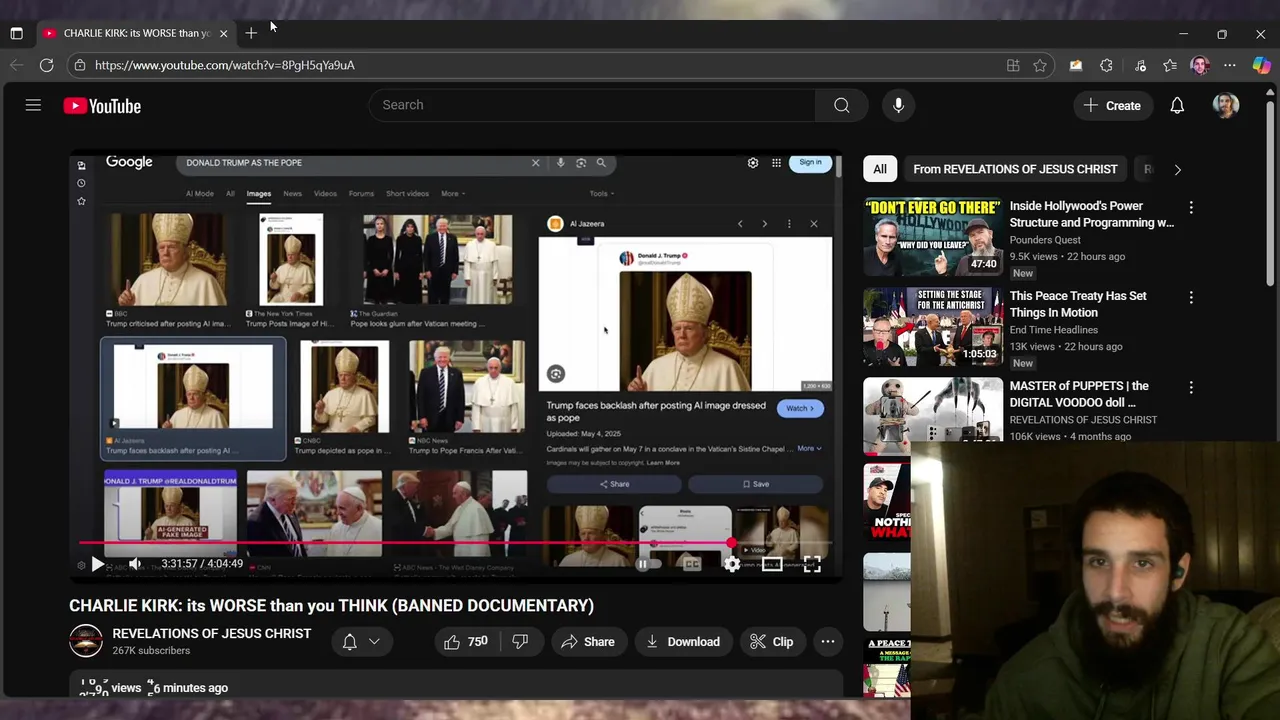Open options for This Peace Treaty video
Screen dimensions: 1280x720
click(1191, 297)
